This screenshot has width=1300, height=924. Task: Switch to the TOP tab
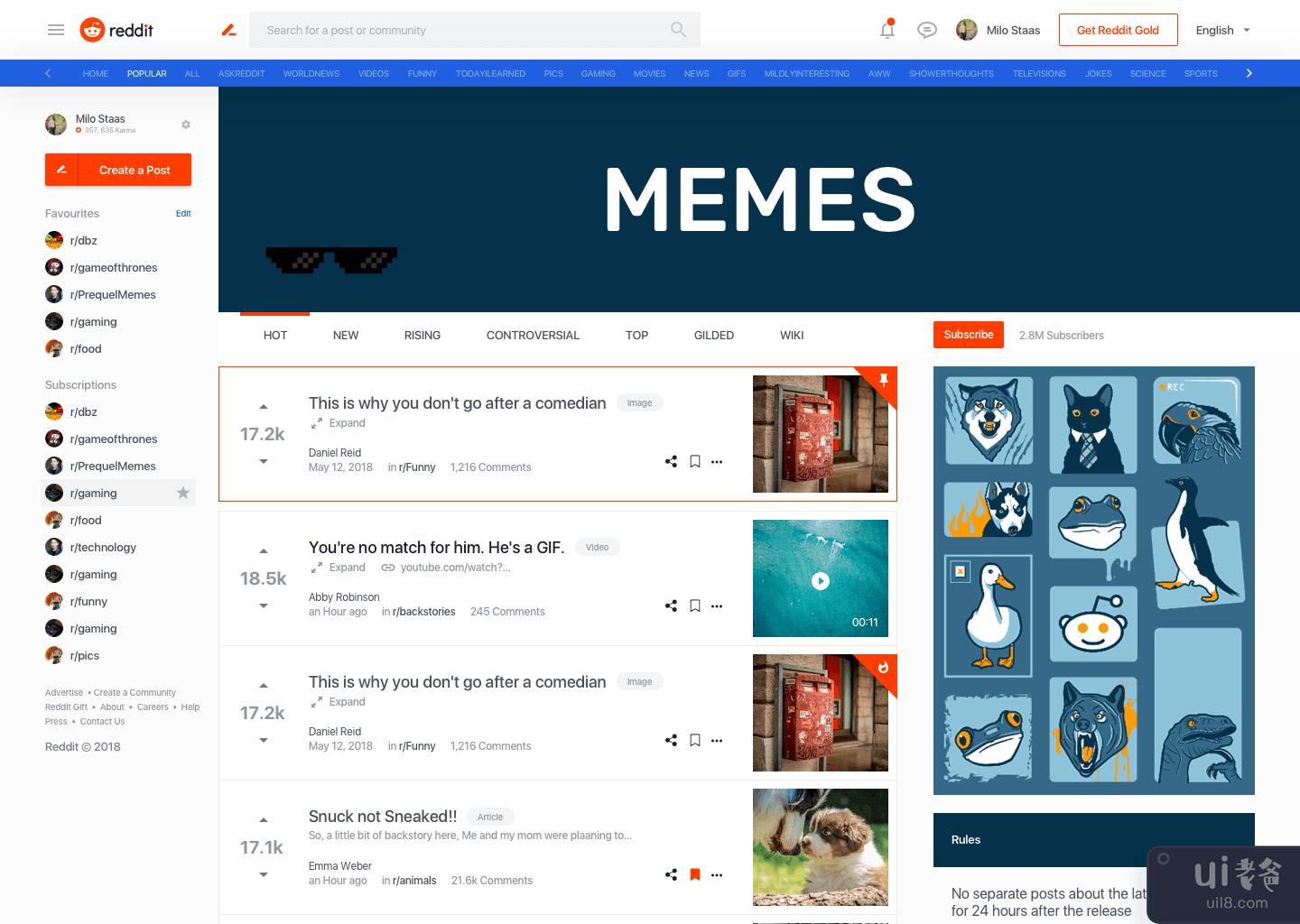click(x=636, y=335)
